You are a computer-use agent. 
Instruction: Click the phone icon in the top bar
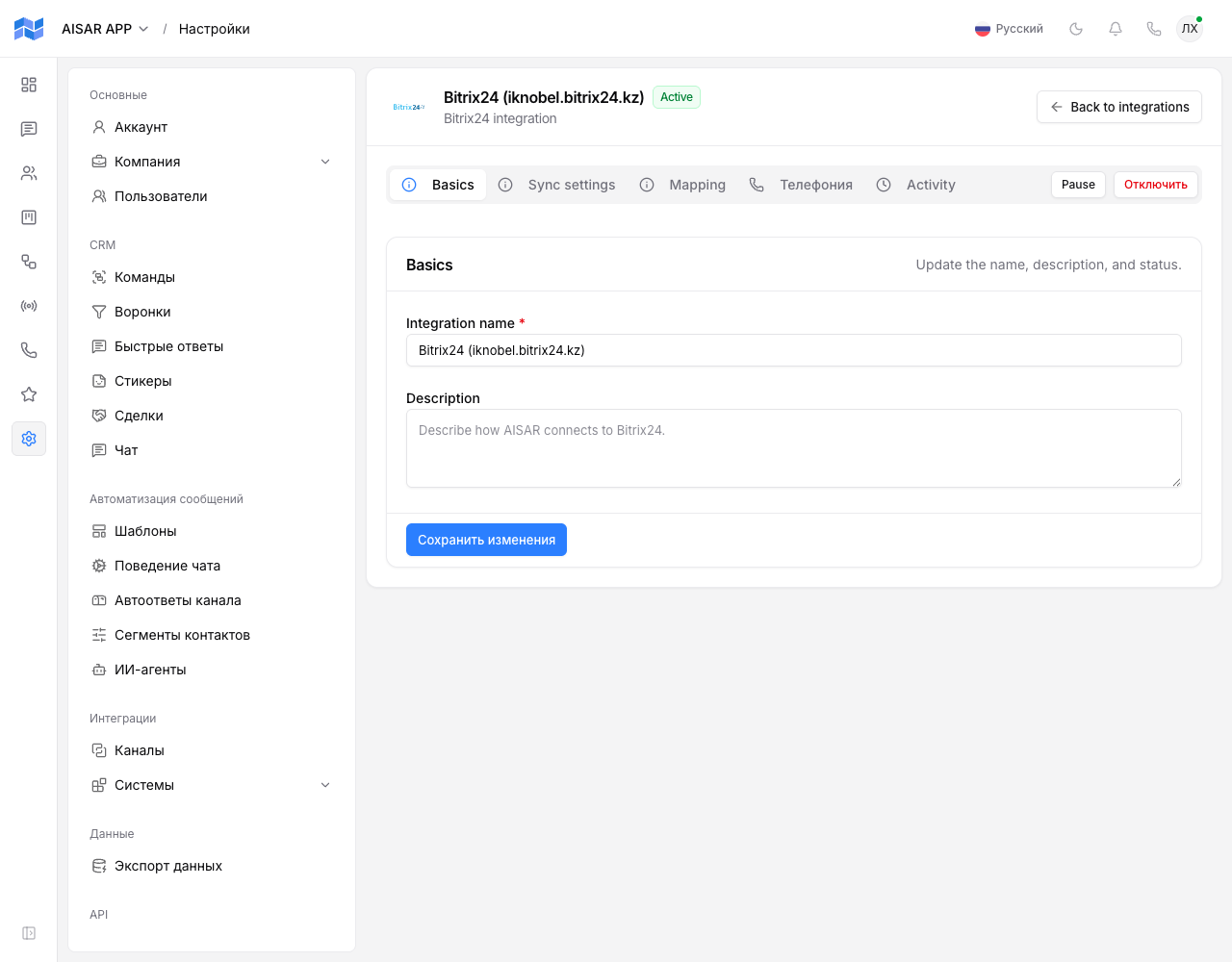point(1154,29)
